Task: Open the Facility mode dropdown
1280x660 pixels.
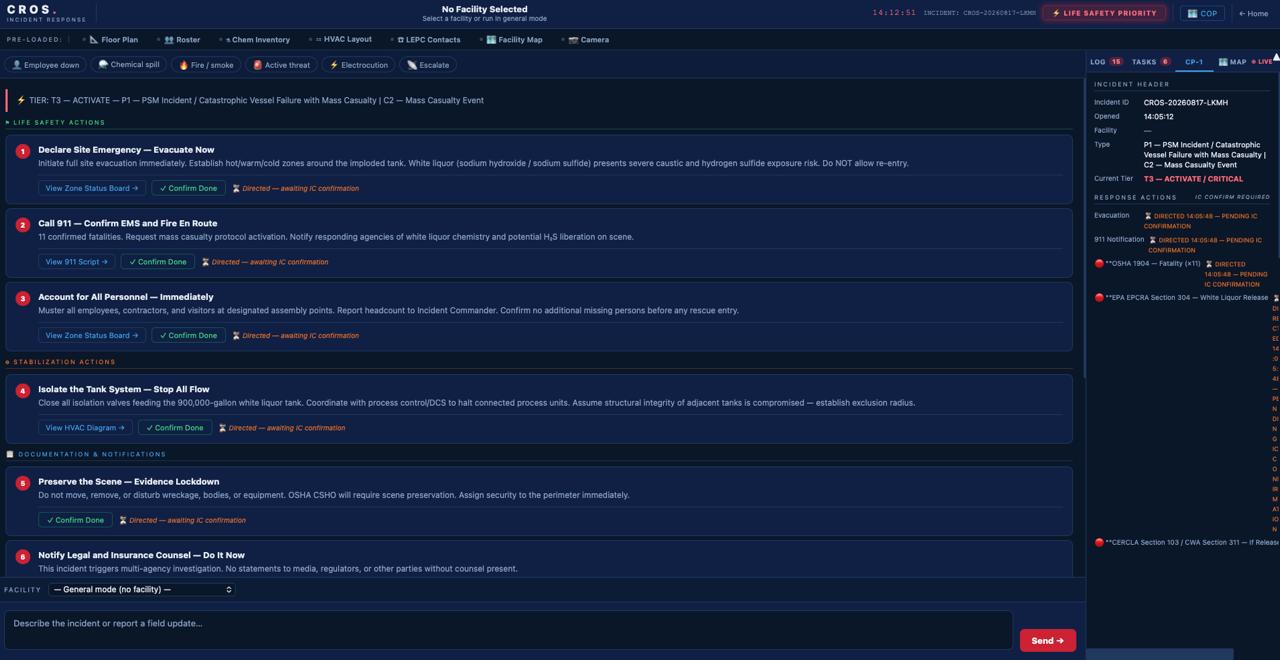Action: point(141,590)
